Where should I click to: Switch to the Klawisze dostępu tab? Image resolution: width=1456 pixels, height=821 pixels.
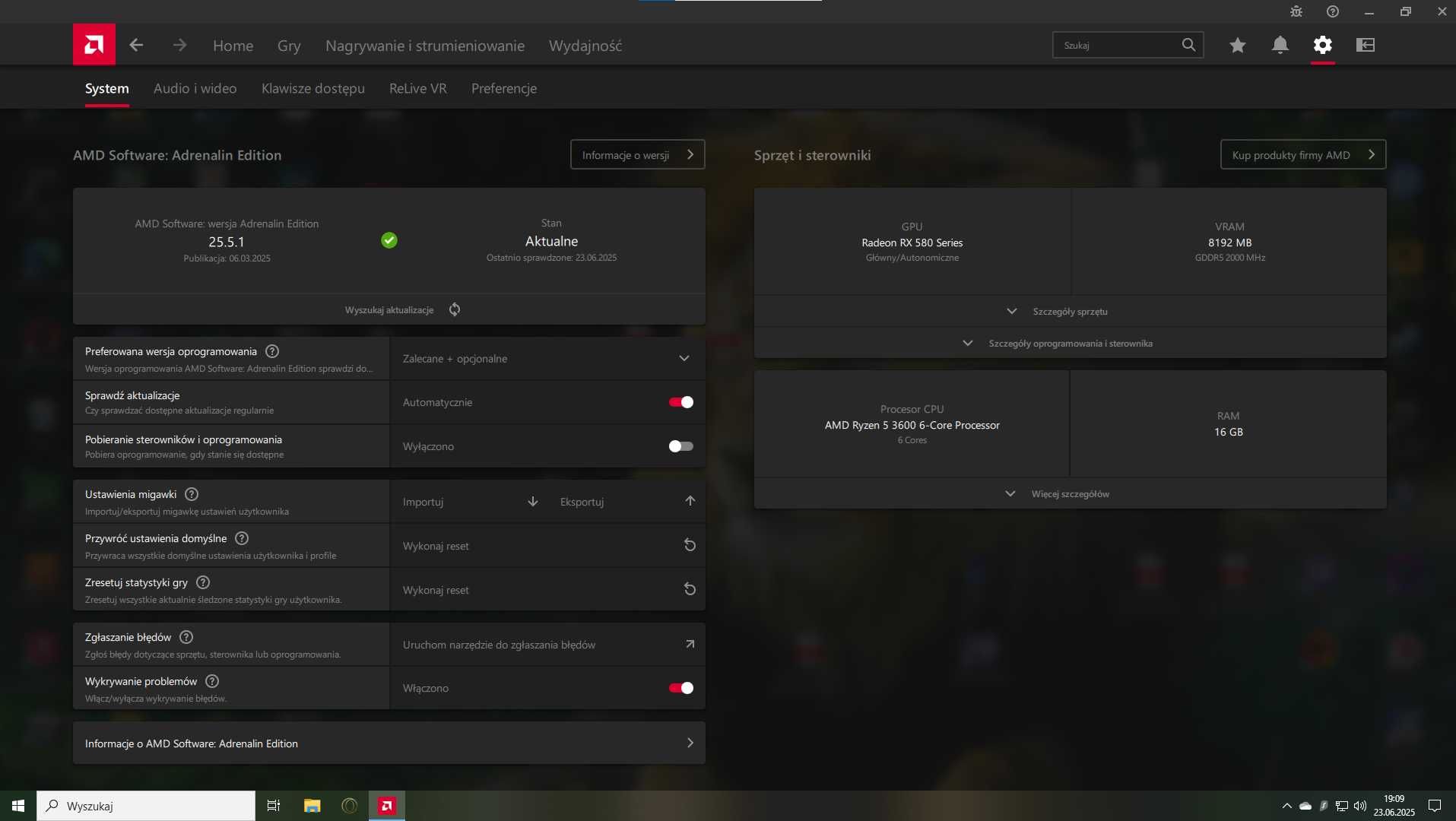(x=313, y=88)
